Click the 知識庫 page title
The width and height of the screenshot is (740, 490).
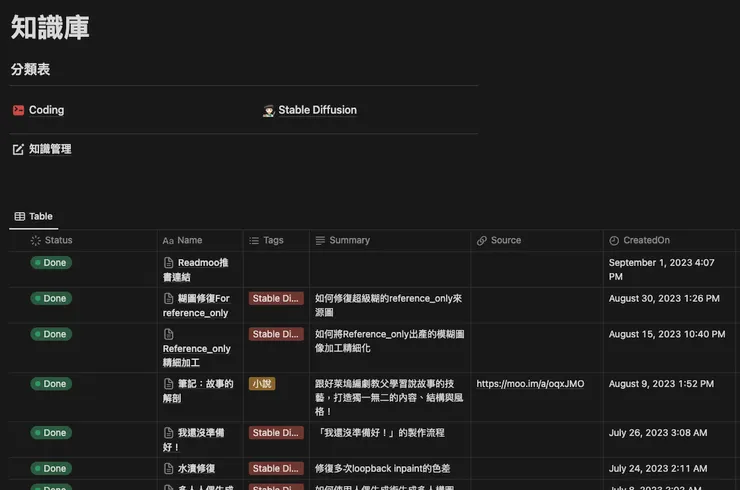tap(50, 27)
